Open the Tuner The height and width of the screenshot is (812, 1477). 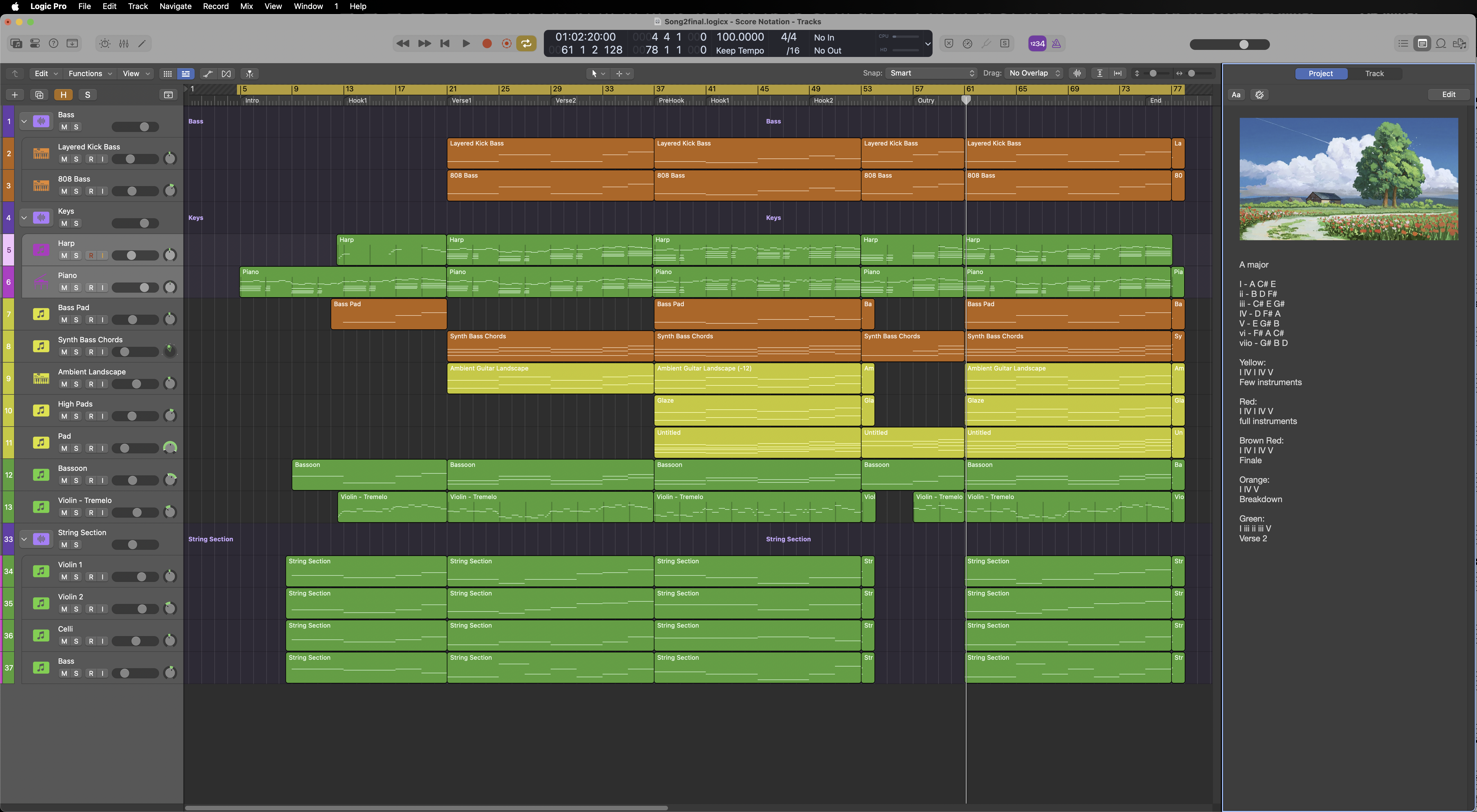986,43
